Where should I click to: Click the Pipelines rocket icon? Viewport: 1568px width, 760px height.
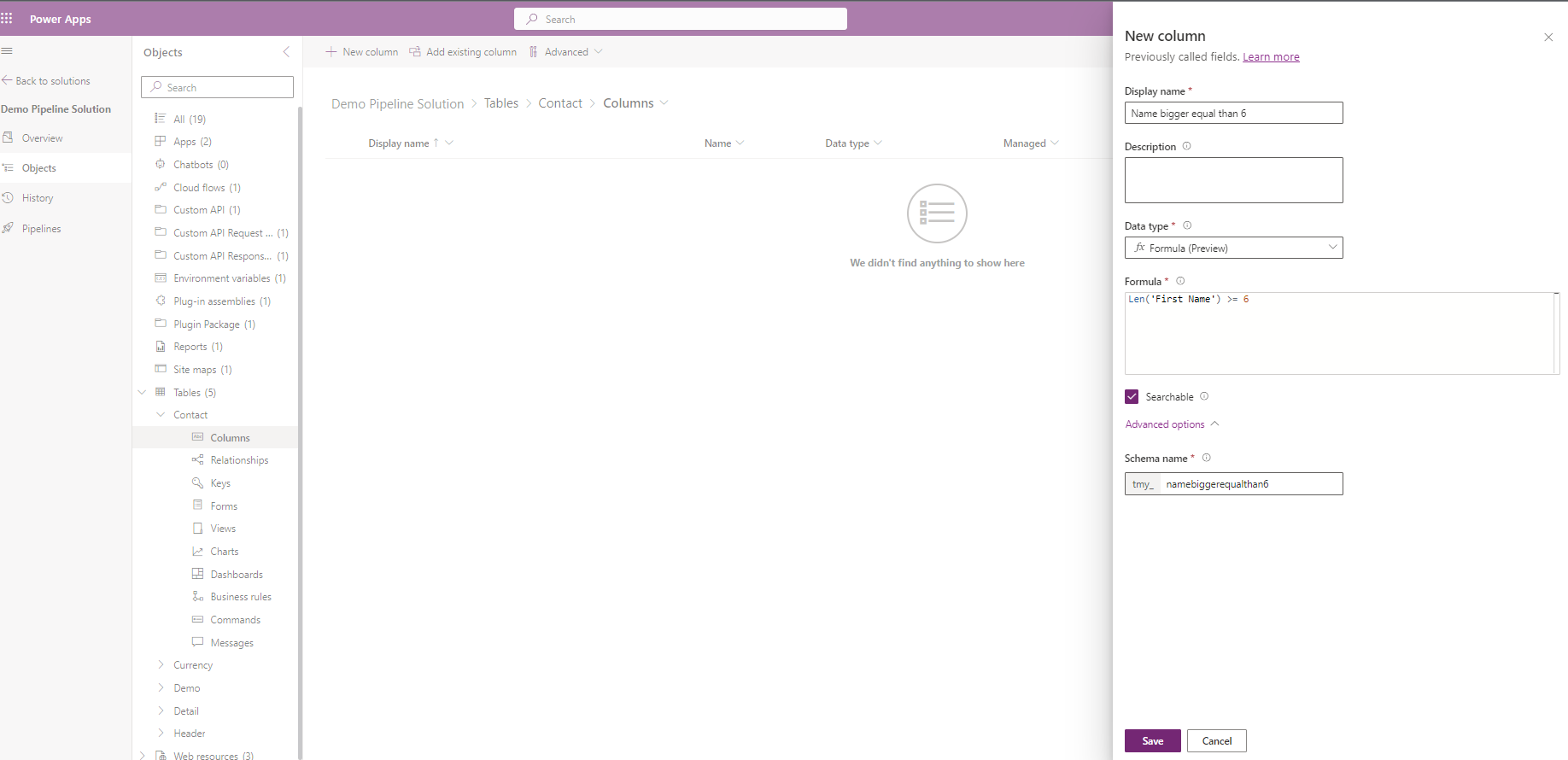[8, 228]
